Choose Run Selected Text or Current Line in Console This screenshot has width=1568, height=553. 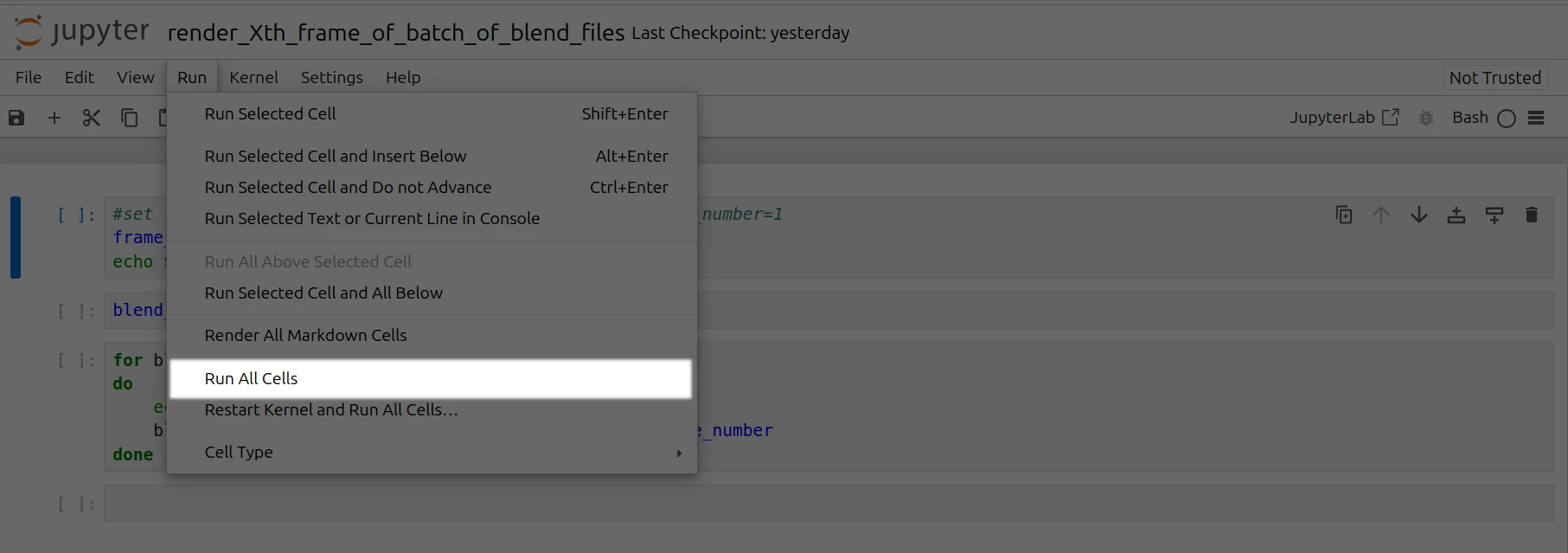point(432,219)
